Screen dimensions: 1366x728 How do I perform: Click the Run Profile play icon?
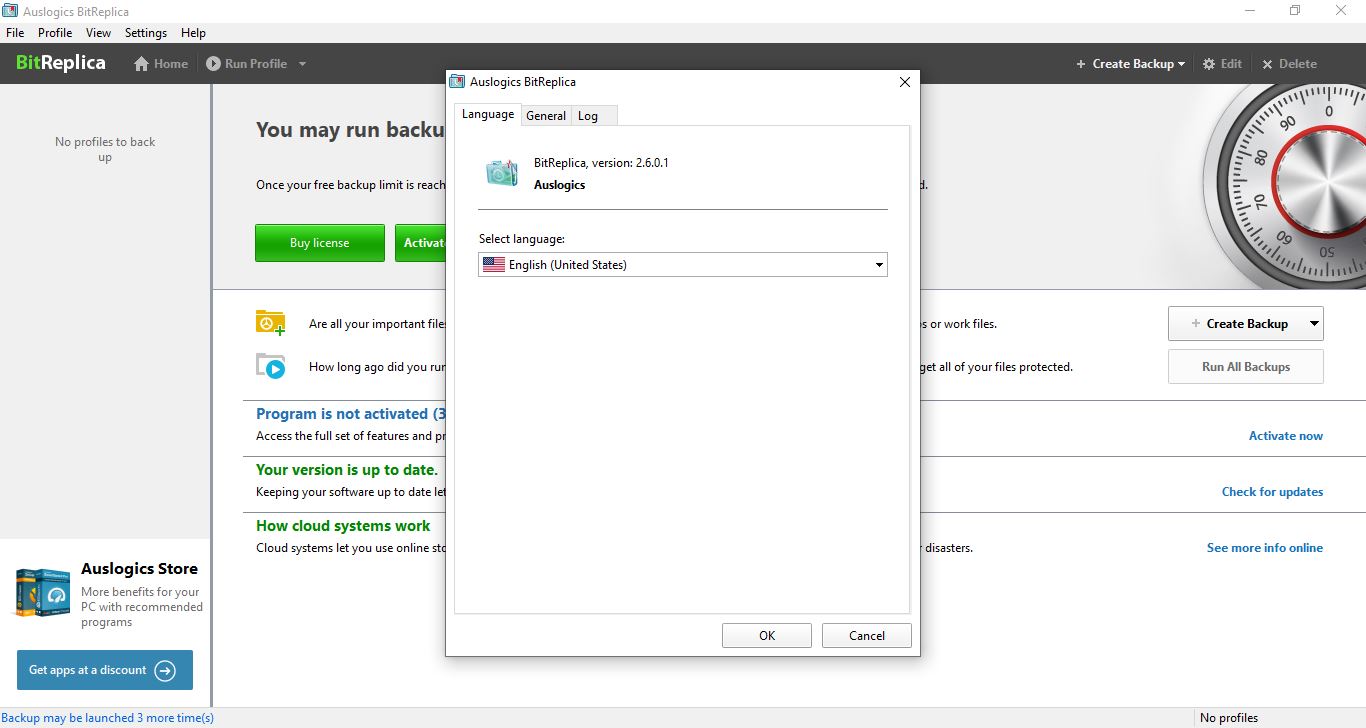coord(213,63)
